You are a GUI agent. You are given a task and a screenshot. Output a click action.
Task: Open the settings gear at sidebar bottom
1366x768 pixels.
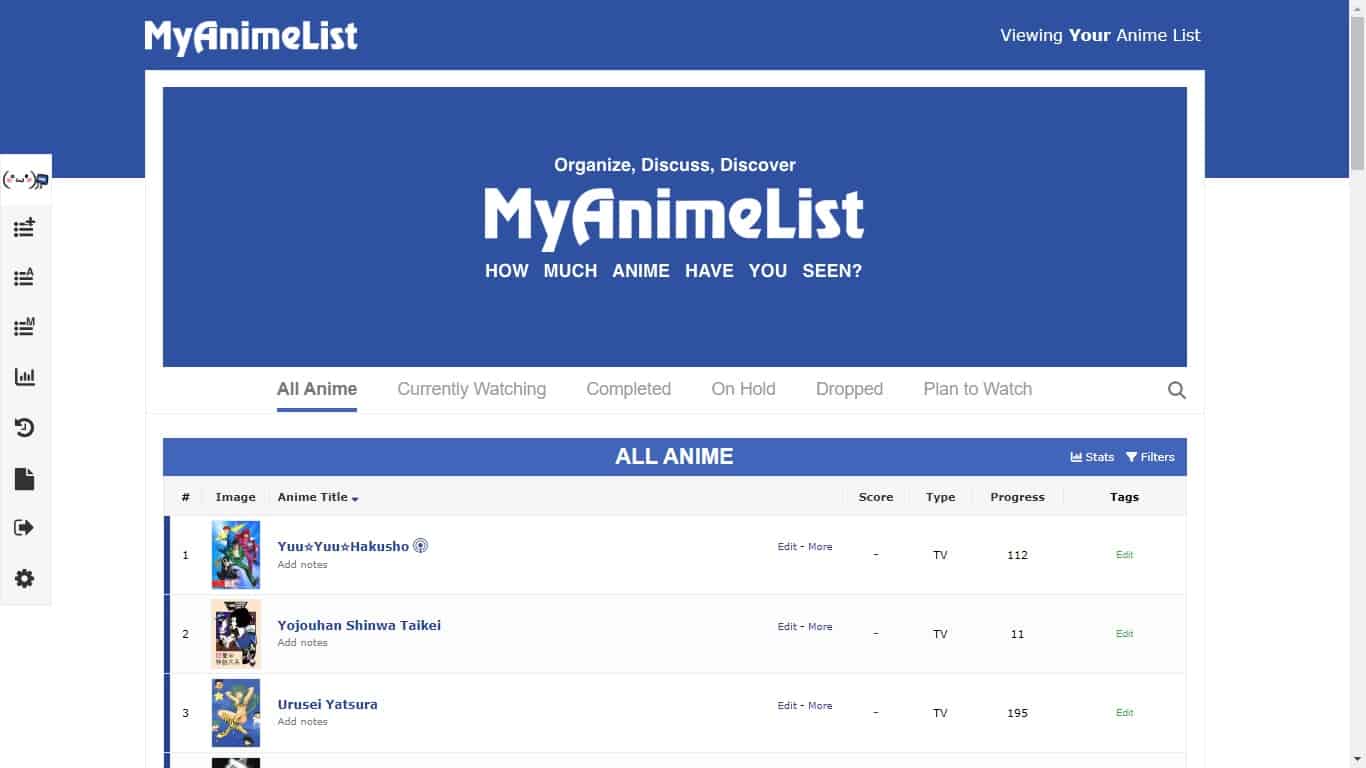[25, 578]
